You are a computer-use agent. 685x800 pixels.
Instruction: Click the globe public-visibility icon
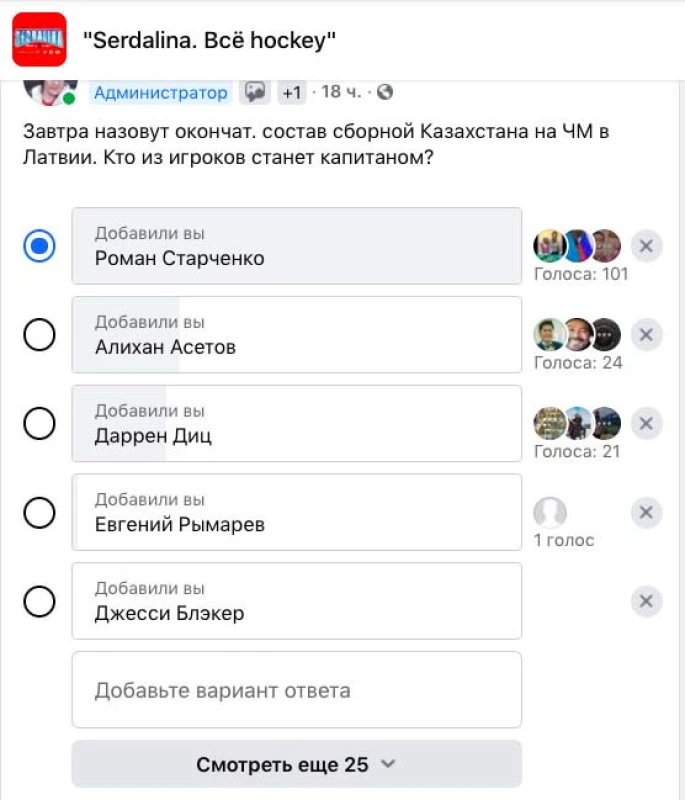pyautogui.click(x=385, y=92)
